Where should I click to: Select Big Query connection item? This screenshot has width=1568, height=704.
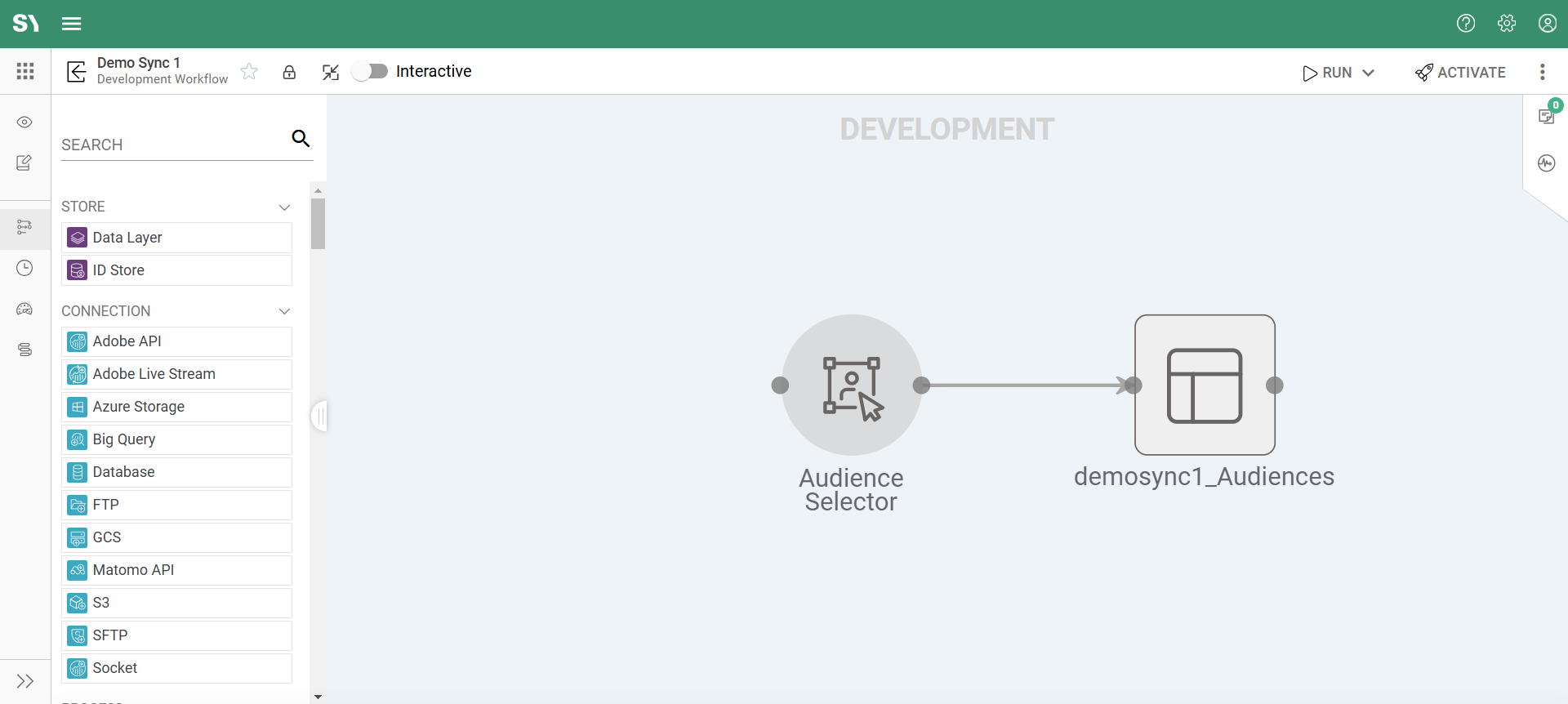point(176,439)
